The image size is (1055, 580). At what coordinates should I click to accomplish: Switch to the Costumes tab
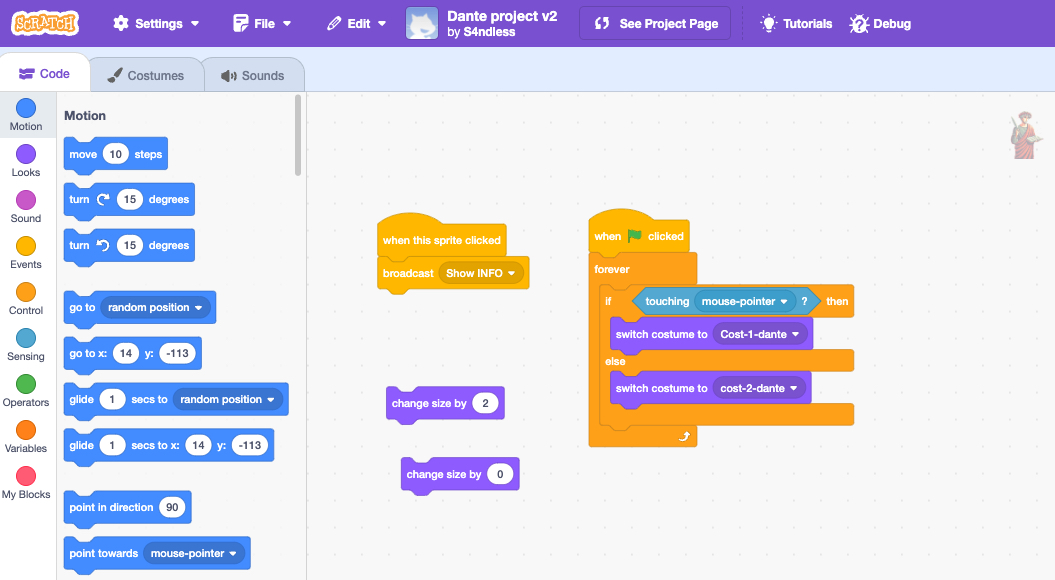146,75
